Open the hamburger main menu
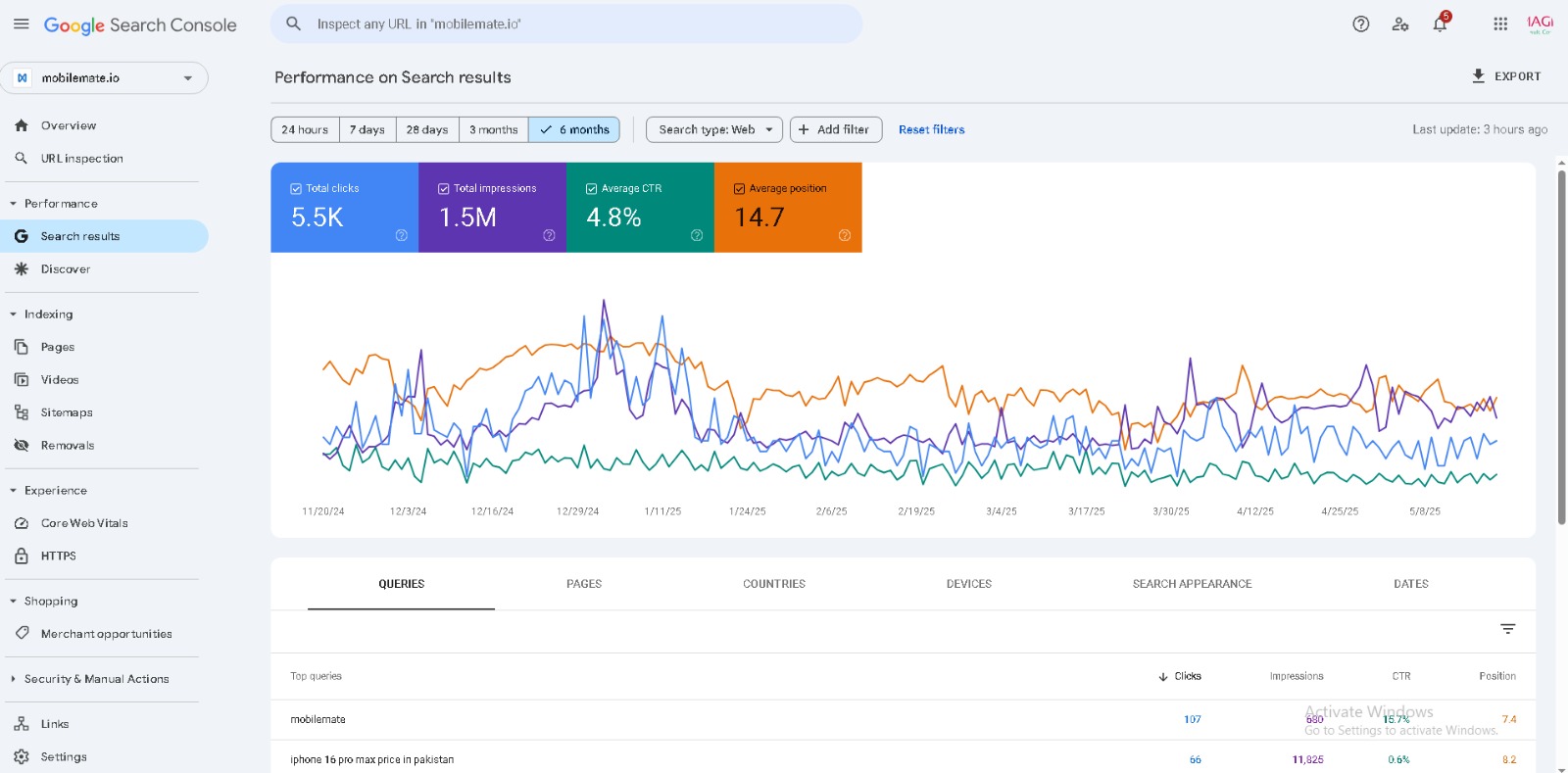 pos(21,24)
